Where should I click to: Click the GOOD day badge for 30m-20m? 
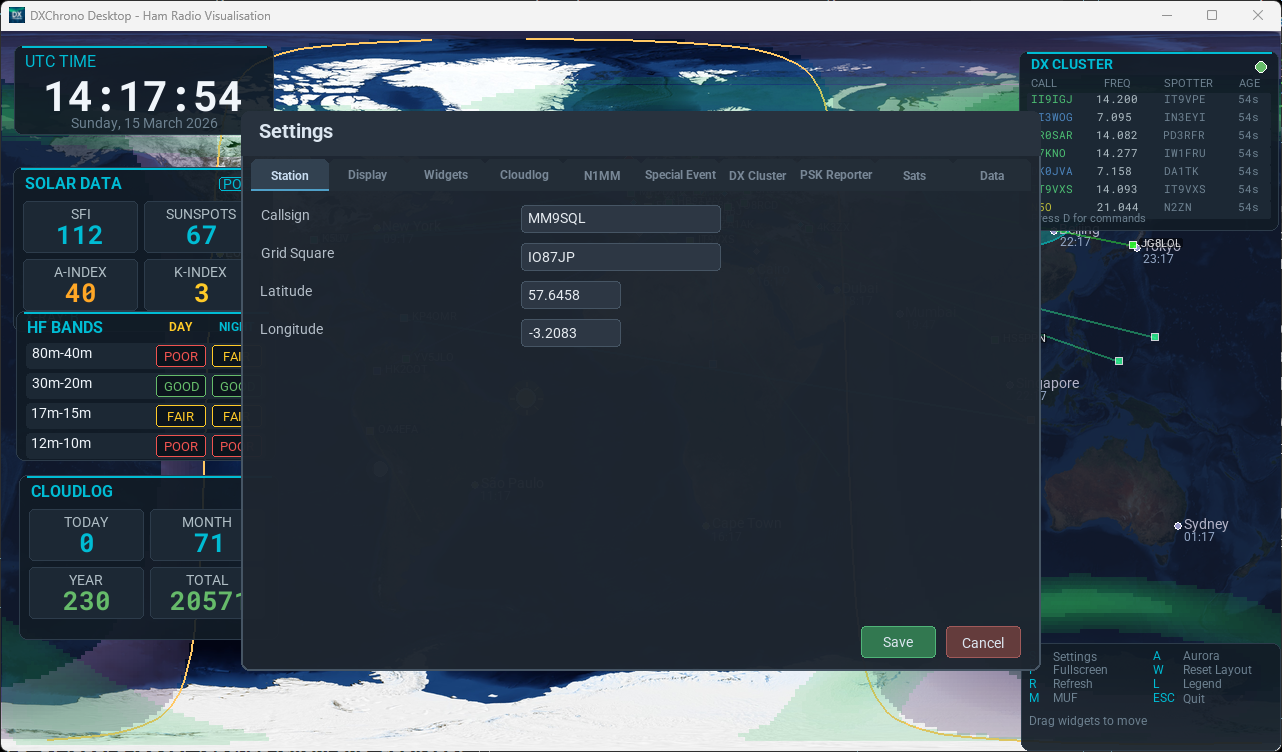click(x=181, y=386)
